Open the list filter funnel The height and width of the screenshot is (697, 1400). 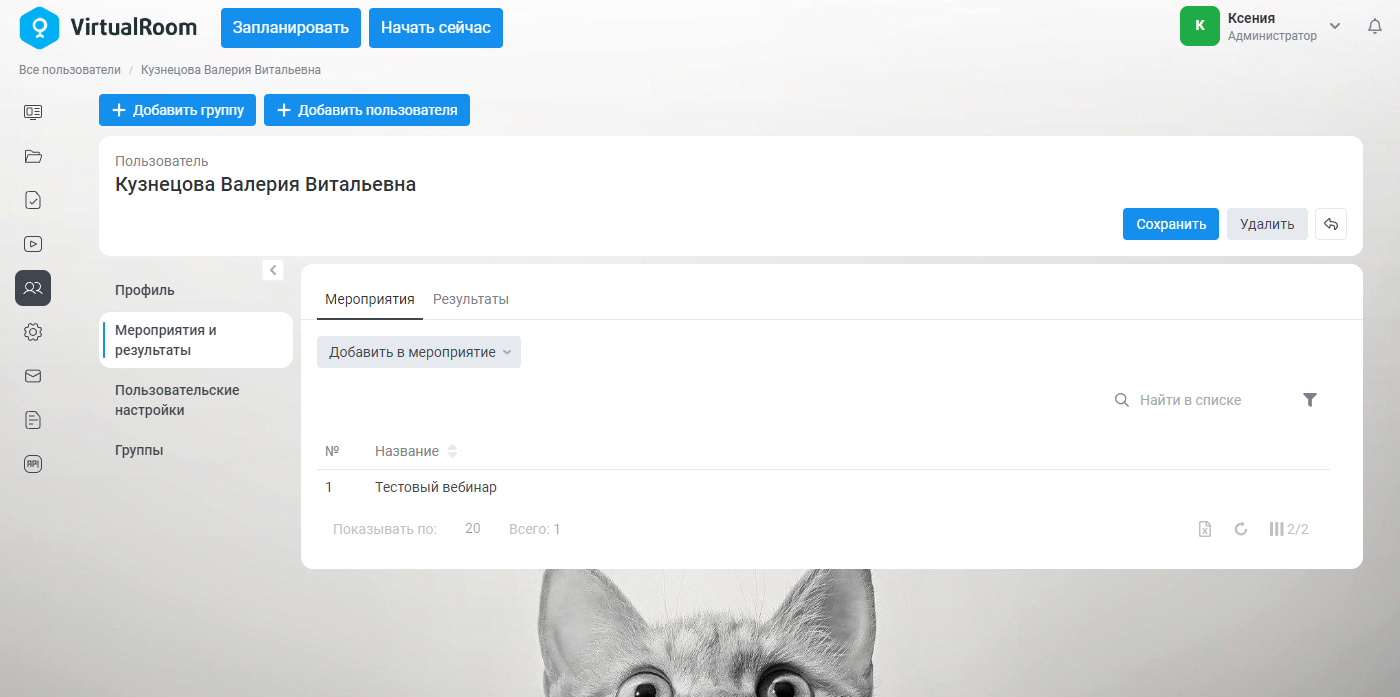(1310, 400)
